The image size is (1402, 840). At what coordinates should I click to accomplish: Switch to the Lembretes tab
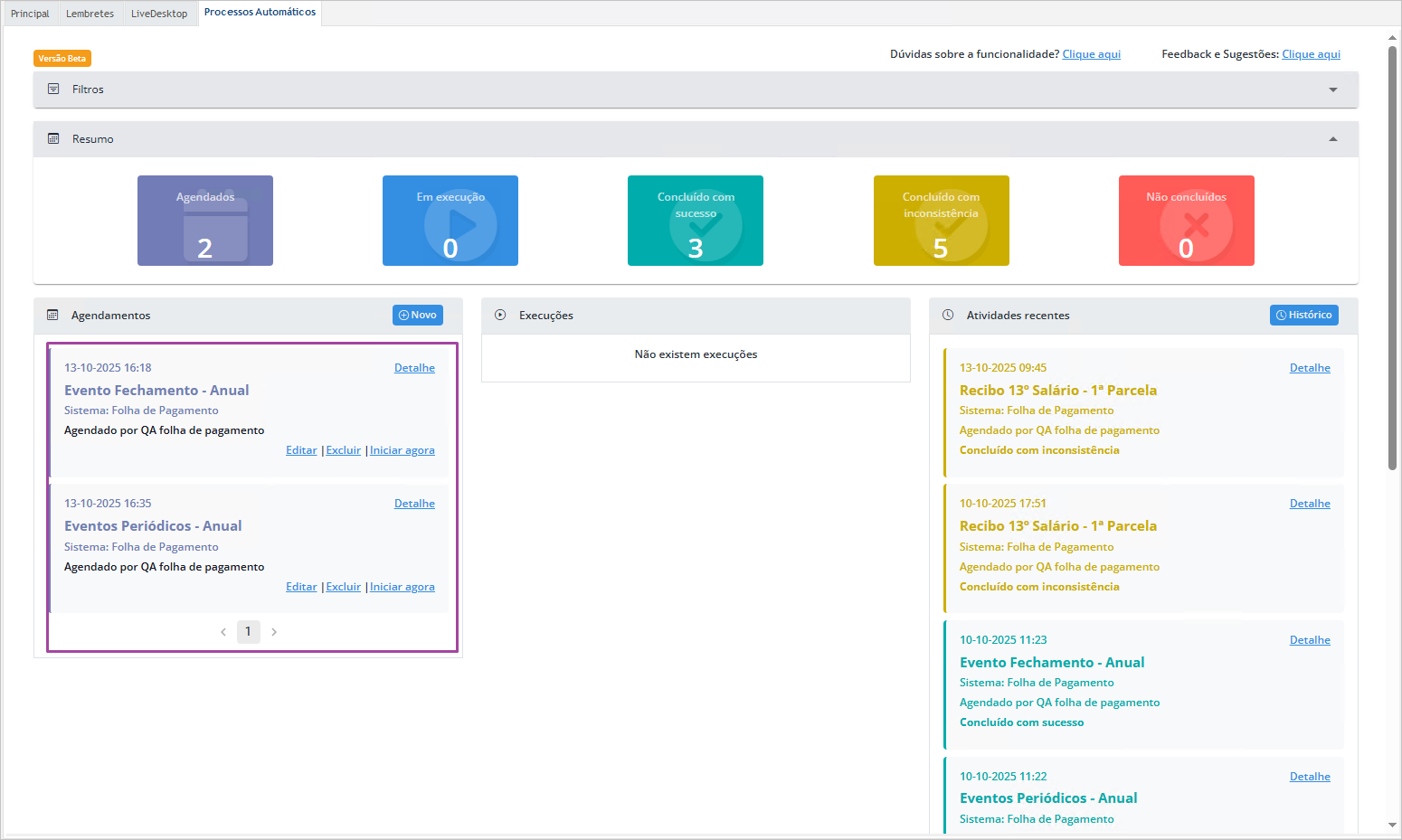[x=90, y=14]
